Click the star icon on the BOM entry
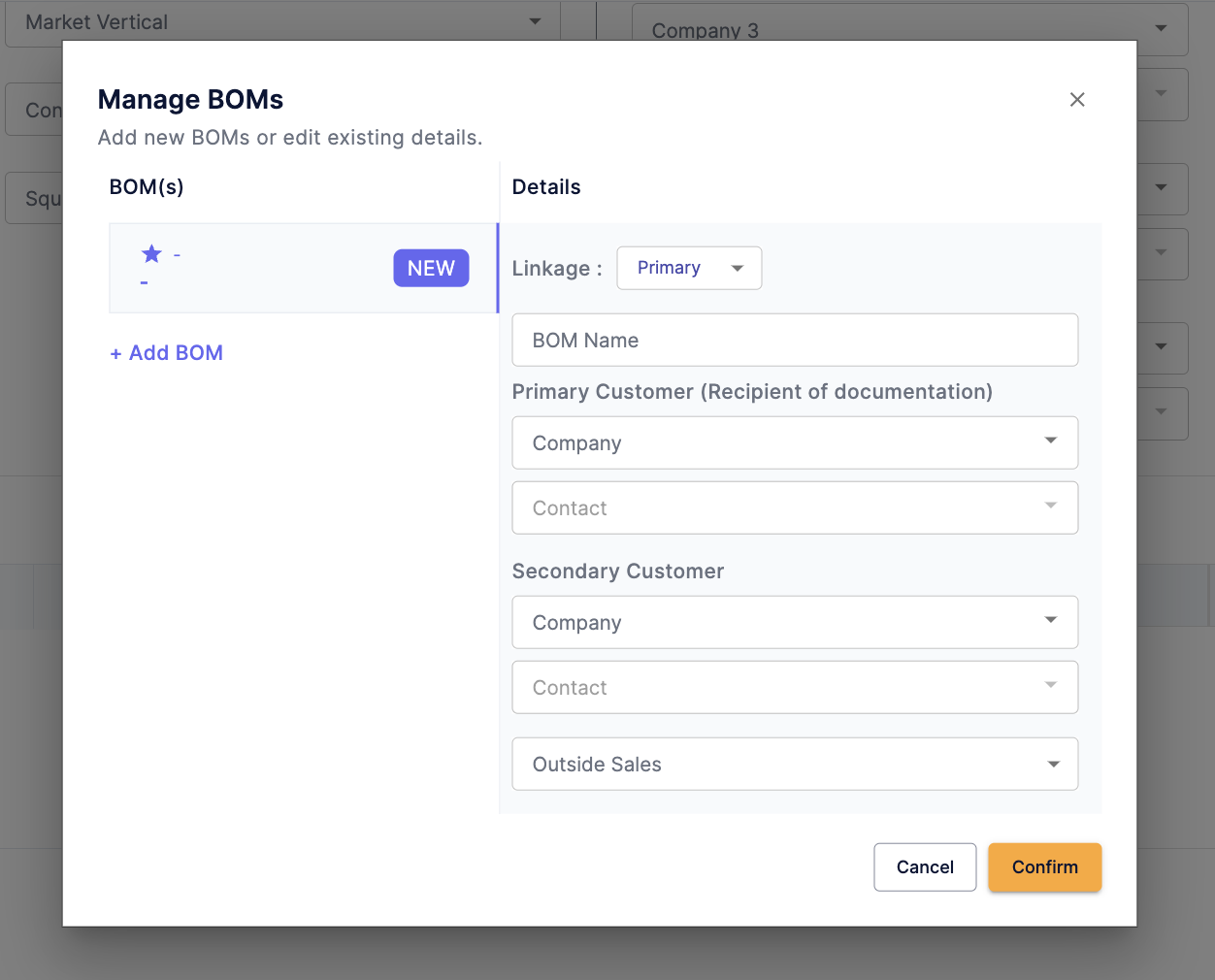Viewport: 1215px width, 980px height. [151, 254]
